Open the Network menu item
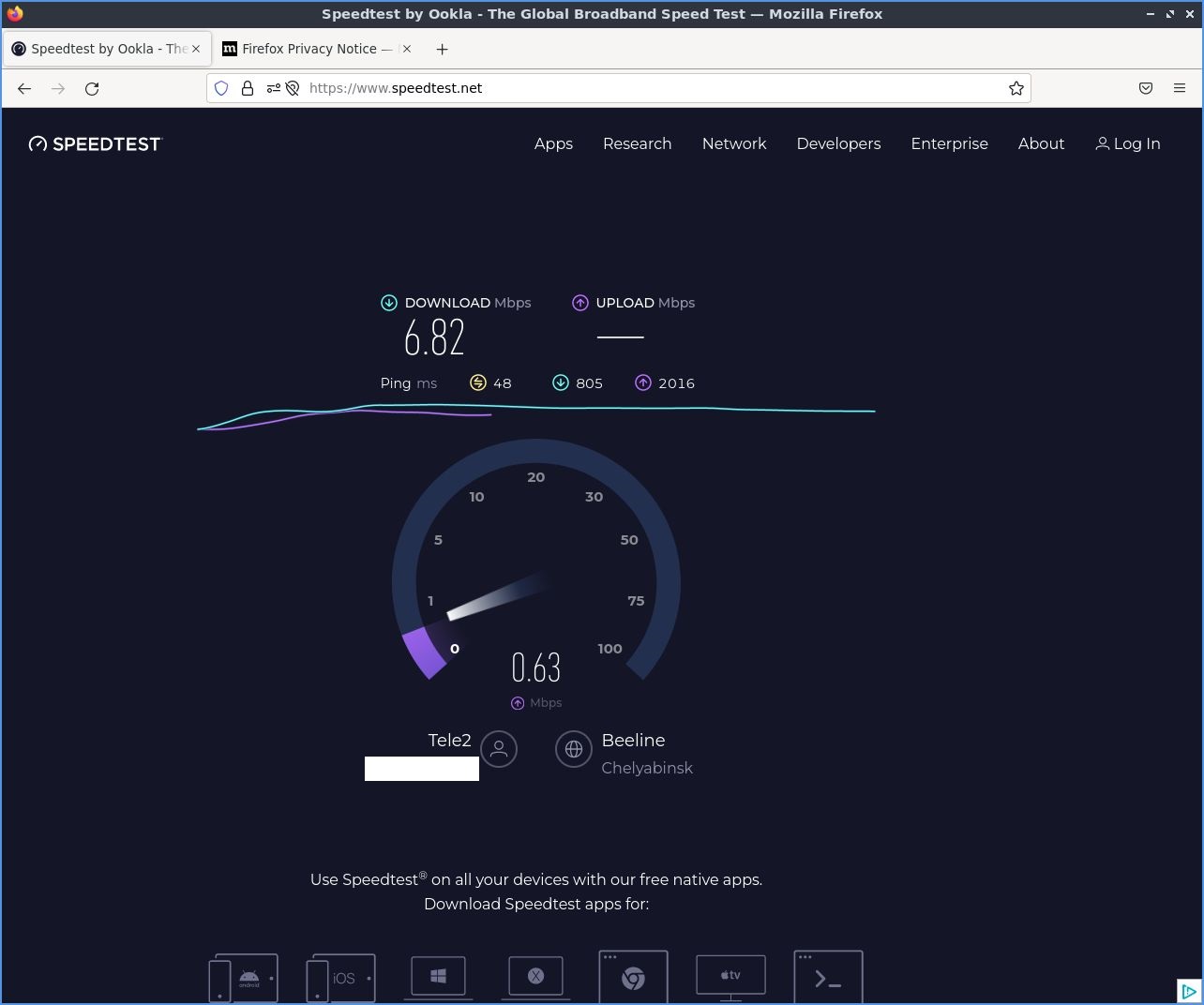Screen dimensions: 1204x1005 point(734,143)
